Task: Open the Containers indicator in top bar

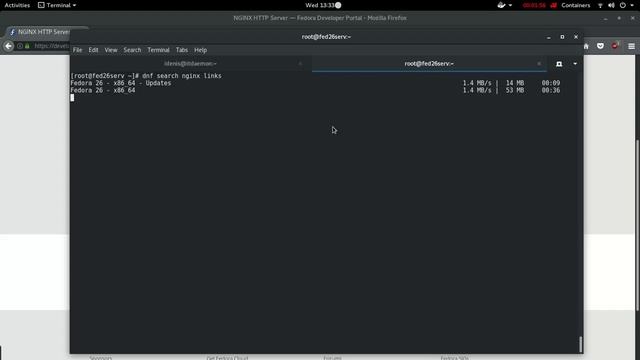Action: (x=576, y=5)
